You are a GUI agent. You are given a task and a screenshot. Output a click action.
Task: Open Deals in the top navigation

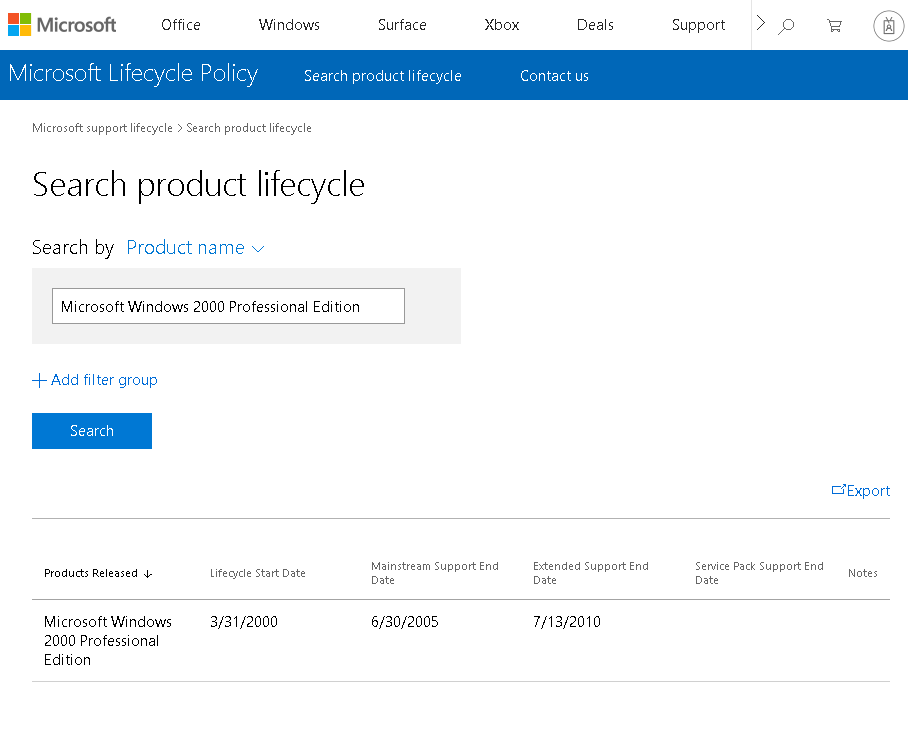[595, 25]
